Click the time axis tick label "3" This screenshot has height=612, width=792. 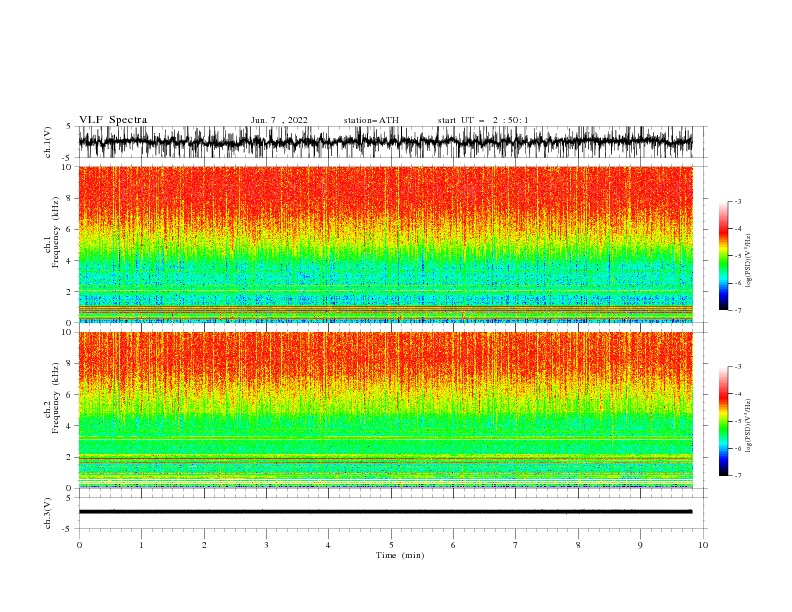[x=266, y=545]
